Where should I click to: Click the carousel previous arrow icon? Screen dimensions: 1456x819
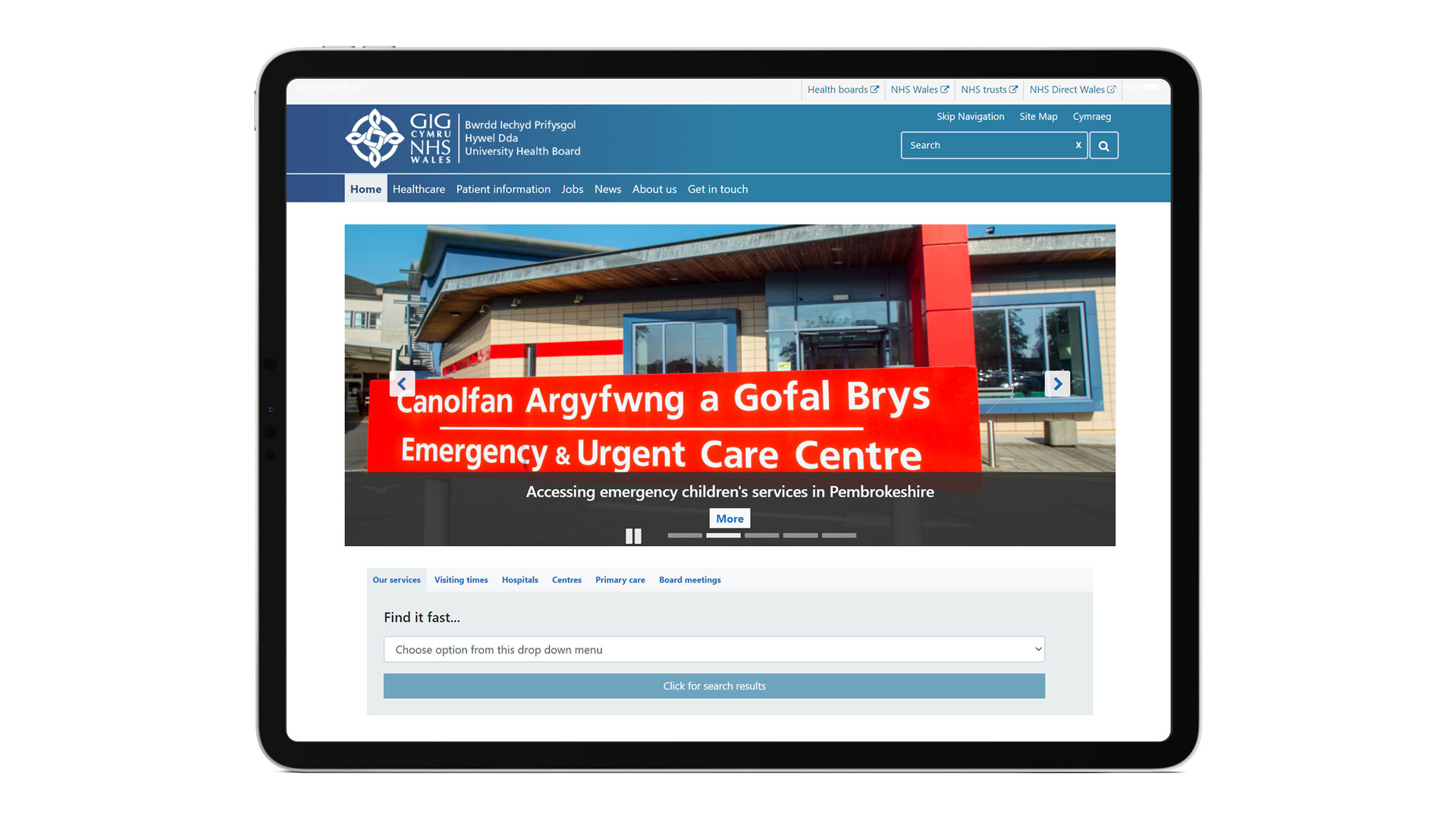click(x=402, y=384)
